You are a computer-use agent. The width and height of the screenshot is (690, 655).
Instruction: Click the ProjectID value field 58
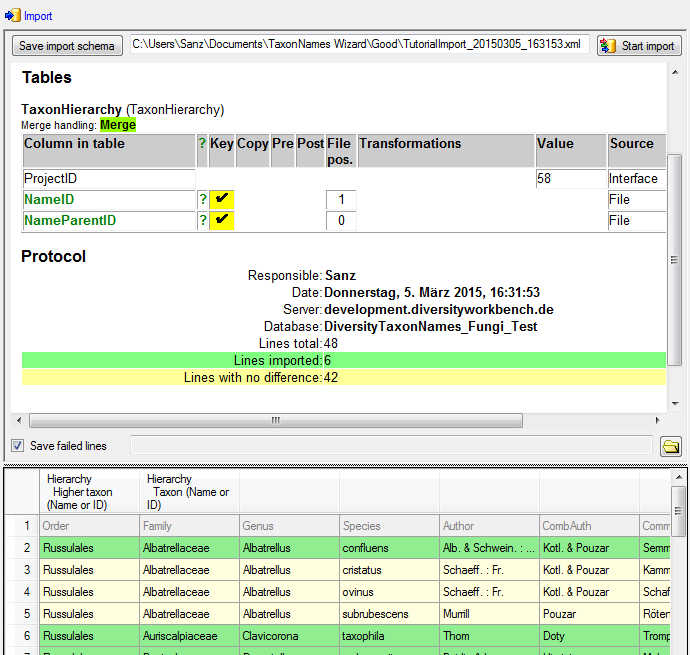click(569, 179)
